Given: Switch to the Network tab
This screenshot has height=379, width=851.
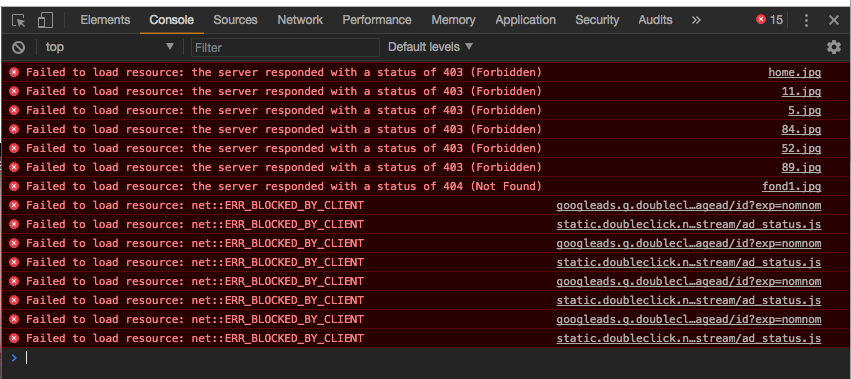Looking at the screenshot, I should pyautogui.click(x=300, y=20).
